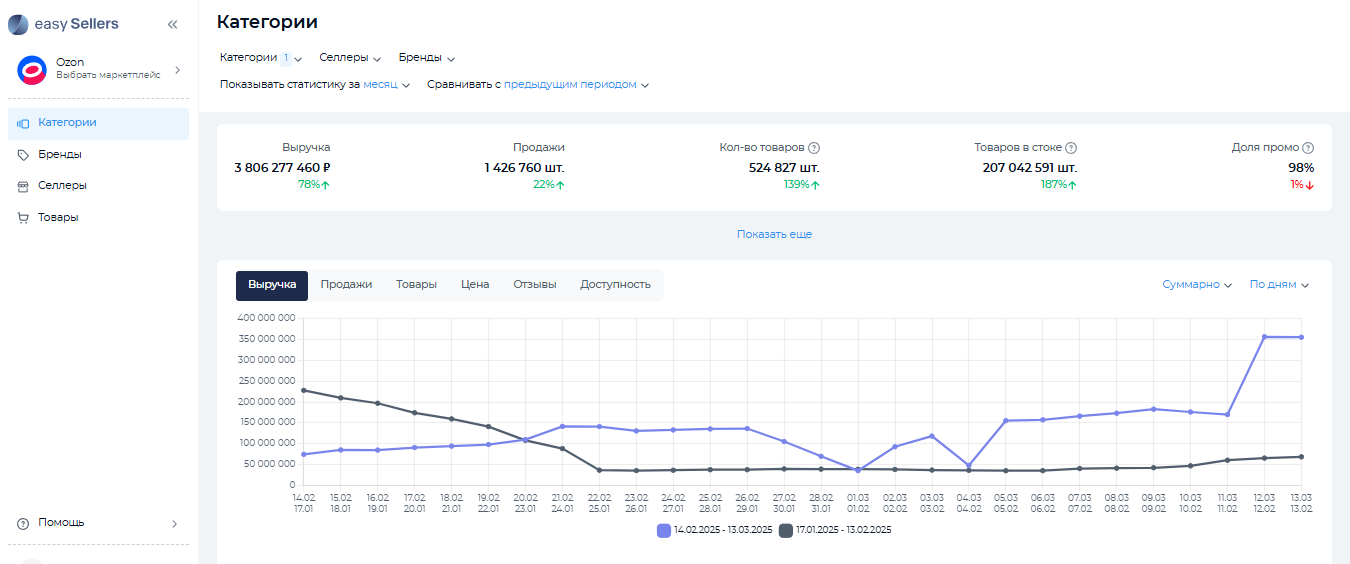
Task: Toggle the 17.01.2025 - 13.02.2025 legend series
Action: 835,530
